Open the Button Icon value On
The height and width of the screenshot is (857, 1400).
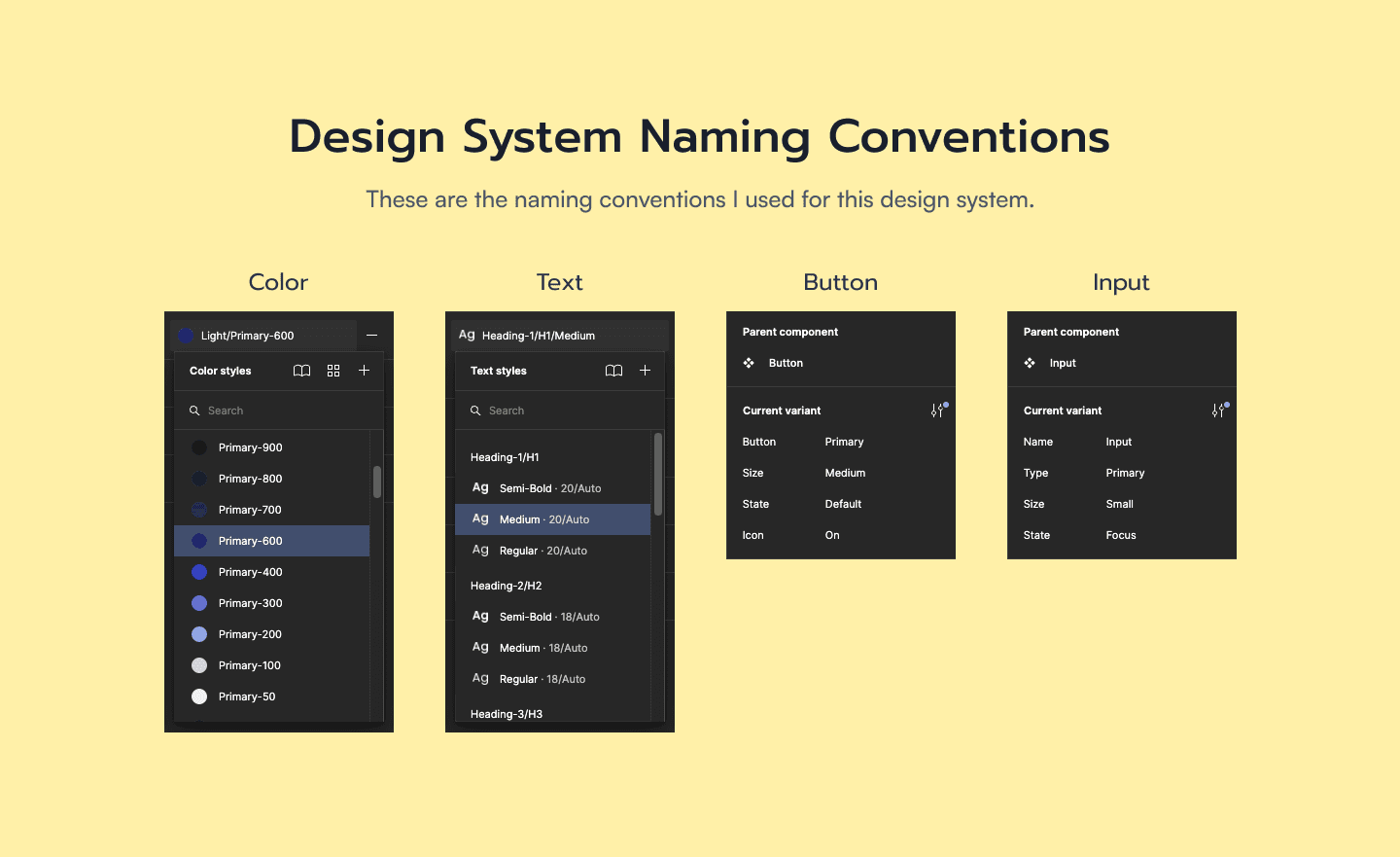(x=832, y=535)
